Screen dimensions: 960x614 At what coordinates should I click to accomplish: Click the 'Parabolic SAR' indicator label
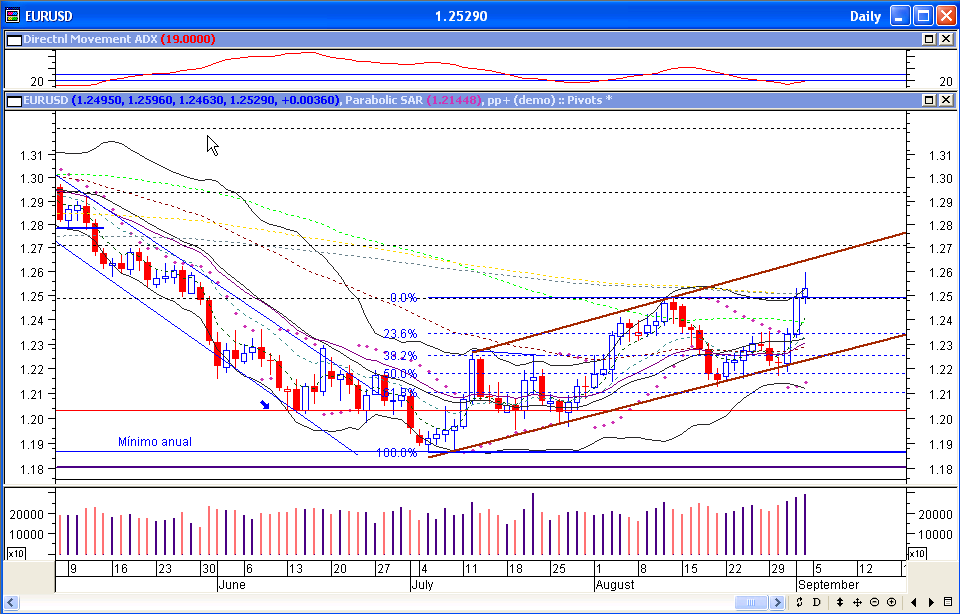[384, 100]
